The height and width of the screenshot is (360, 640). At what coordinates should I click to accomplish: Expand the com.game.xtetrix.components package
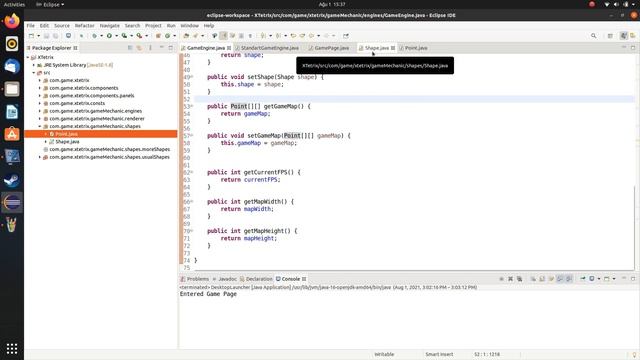(x=40, y=88)
